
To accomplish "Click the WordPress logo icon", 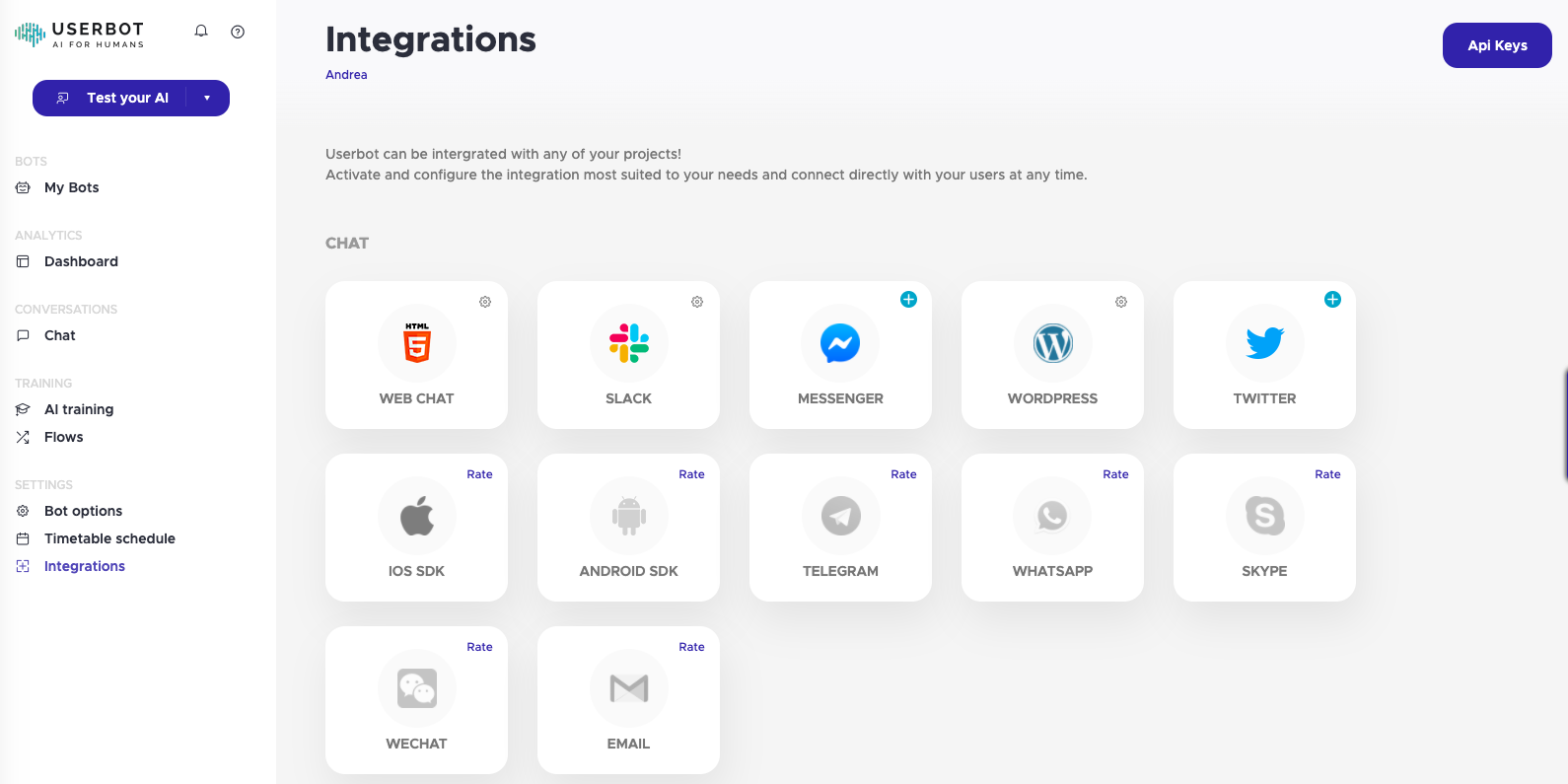I will click(x=1053, y=343).
